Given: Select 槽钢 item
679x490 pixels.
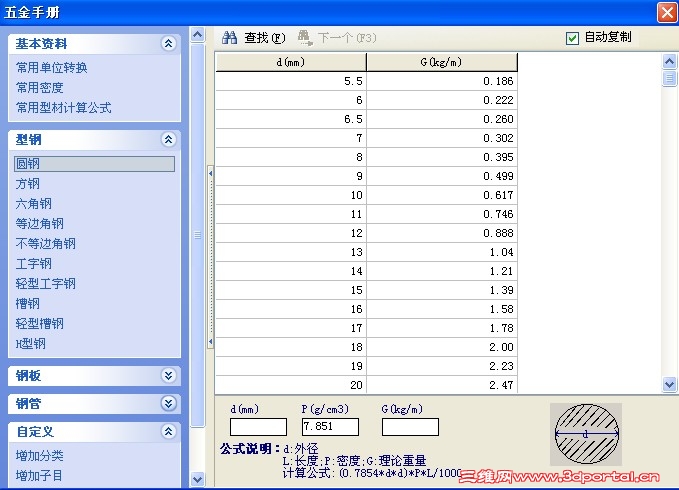Looking at the screenshot, I should (x=28, y=303).
